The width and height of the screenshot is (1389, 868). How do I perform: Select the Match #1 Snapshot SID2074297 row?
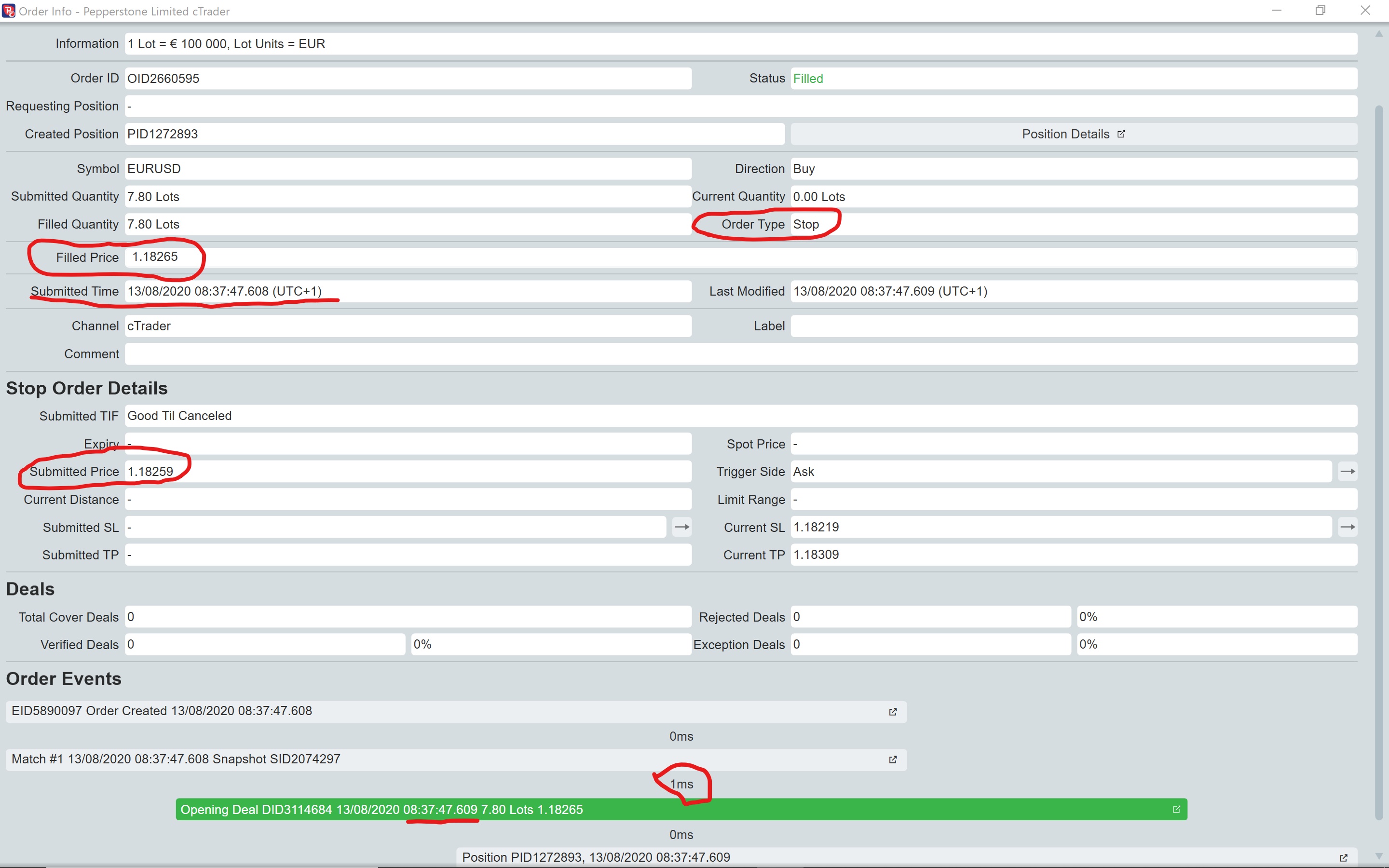click(456, 759)
